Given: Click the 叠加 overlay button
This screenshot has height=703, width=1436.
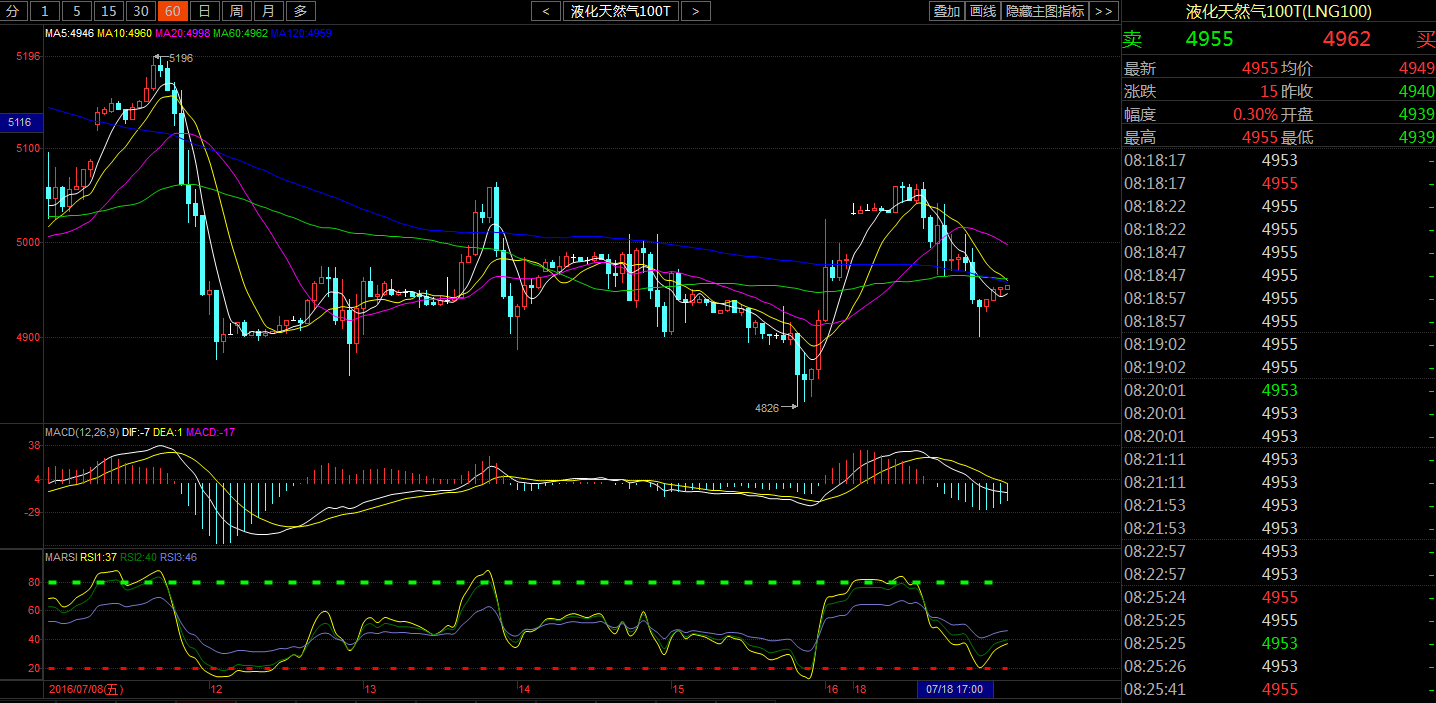Looking at the screenshot, I should (946, 11).
